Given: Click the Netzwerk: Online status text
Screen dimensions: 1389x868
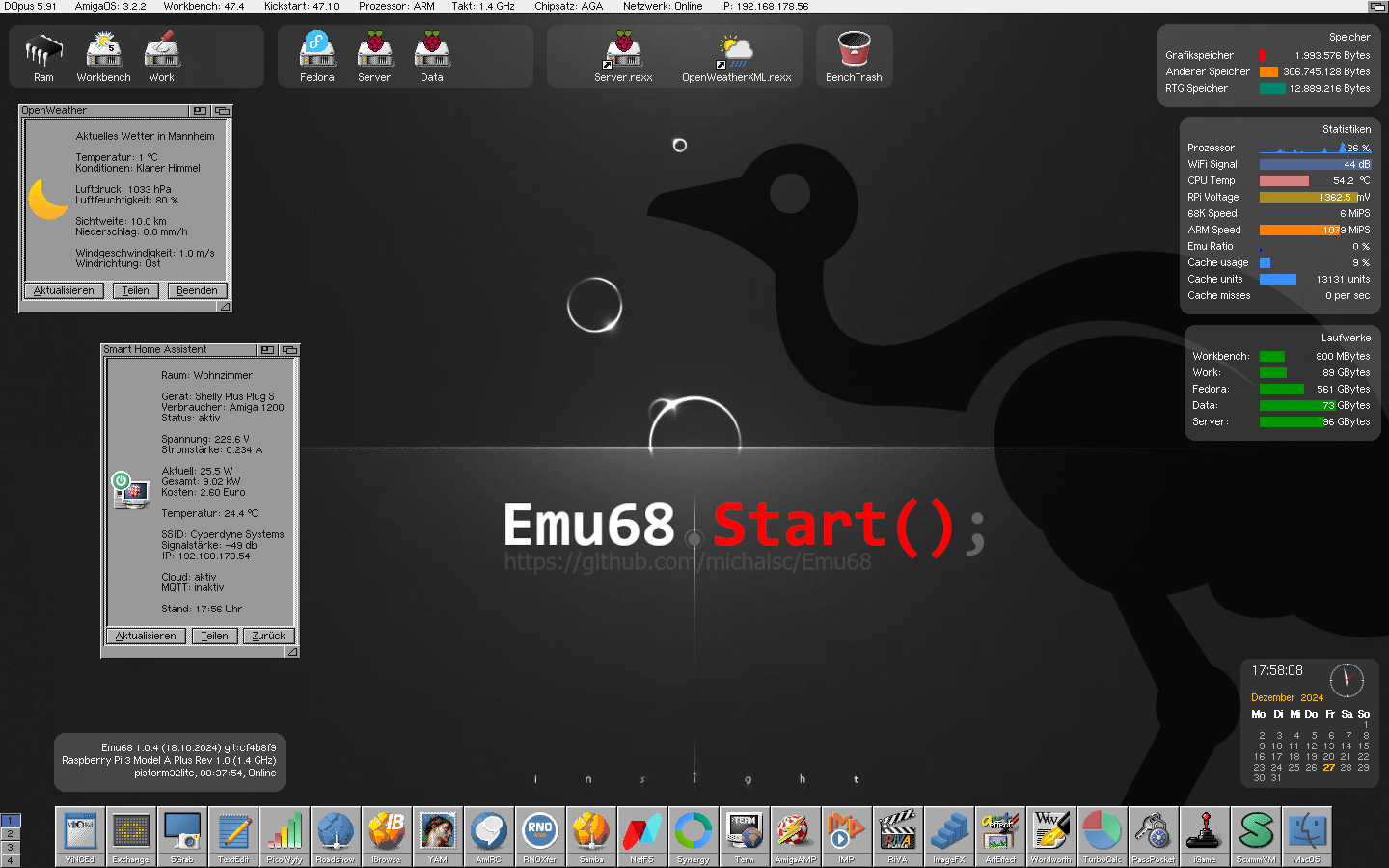Looking at the screenshot, I should [x=663, y=6].
